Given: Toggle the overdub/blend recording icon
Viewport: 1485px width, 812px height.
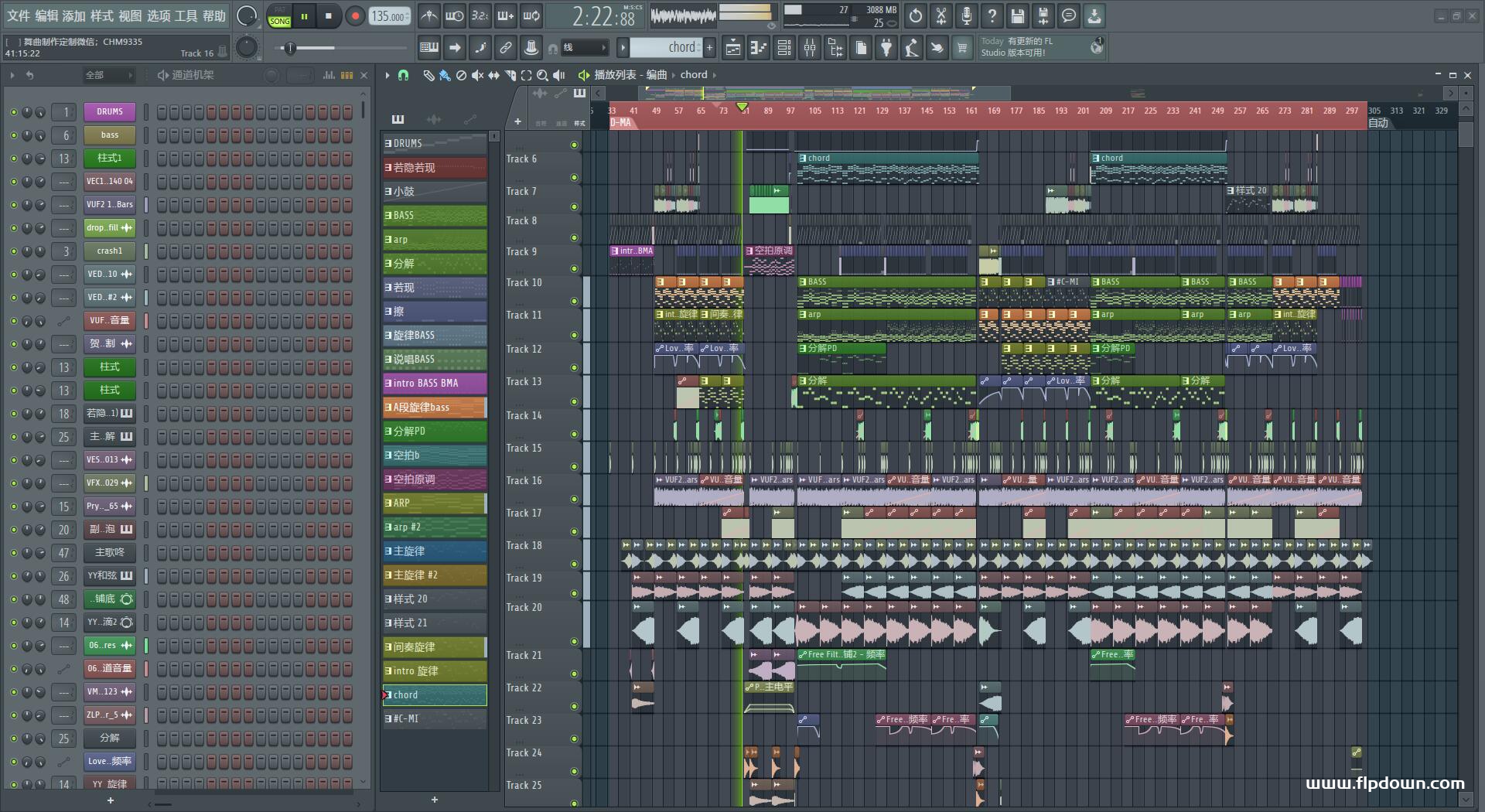Looking at the screenshot, I should (x=506, y=15).
